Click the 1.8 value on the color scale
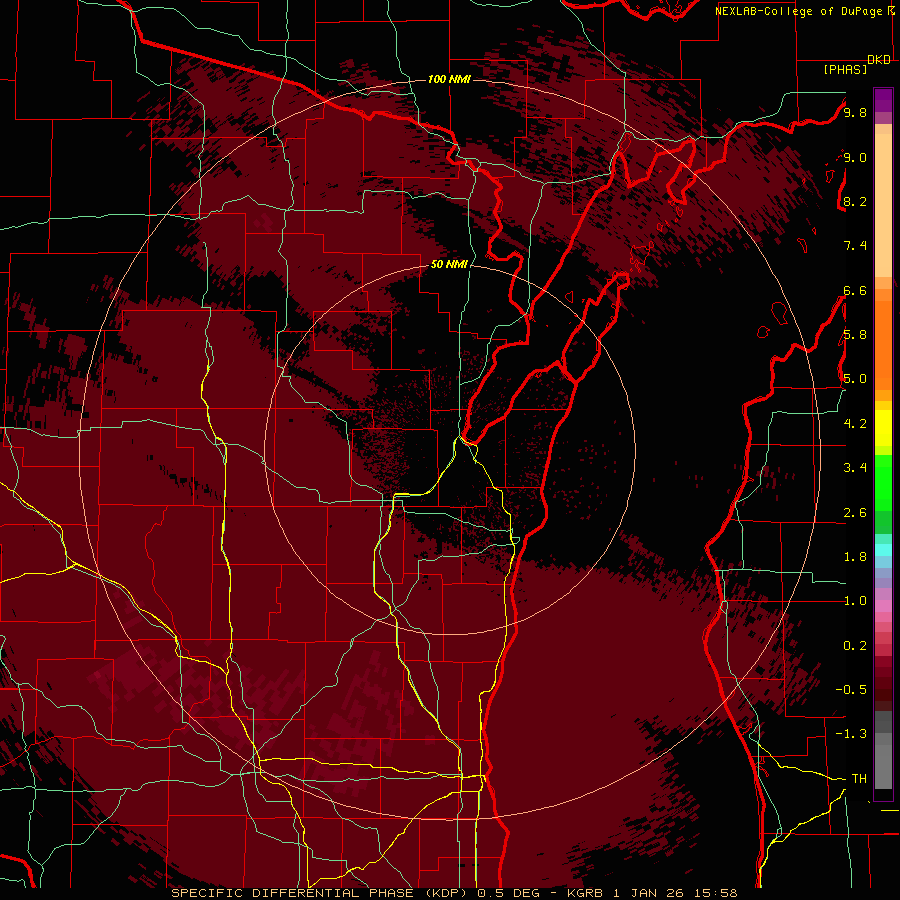 855,557
